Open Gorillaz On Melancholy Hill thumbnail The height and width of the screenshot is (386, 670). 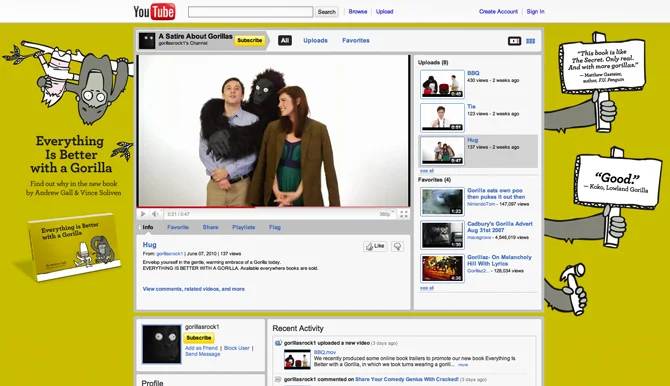(442, 268)
